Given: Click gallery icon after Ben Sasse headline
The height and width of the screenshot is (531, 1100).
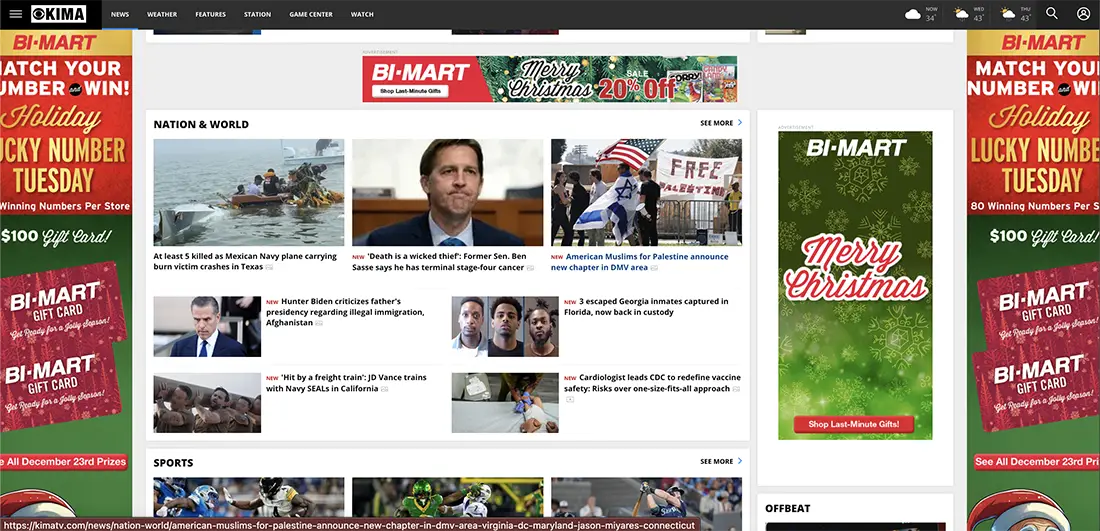Looking at the screenshot, I should [x=530, y=267].
